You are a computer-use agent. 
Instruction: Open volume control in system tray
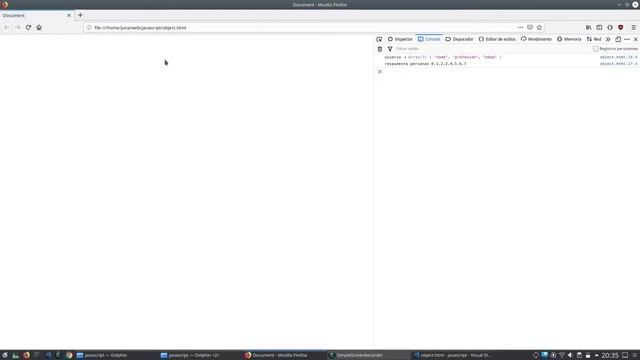[570, 355]
